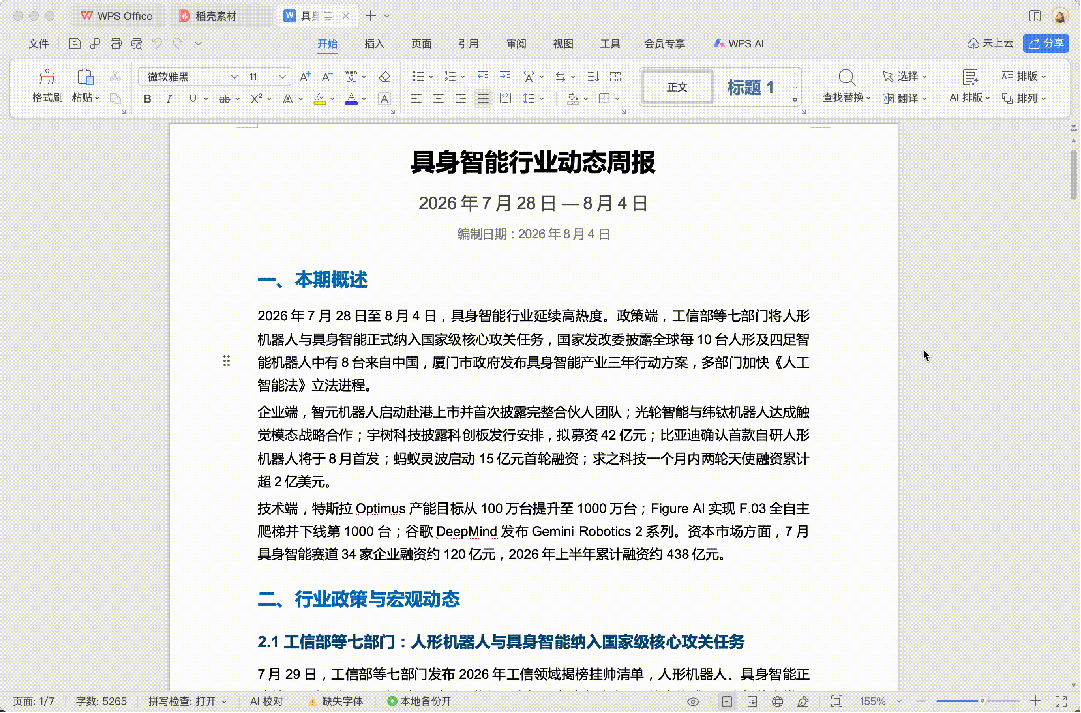Image resolution: width=1081 pixels, height=713 pixels.
Task: Center align text
Action: [x=438, y=99]
